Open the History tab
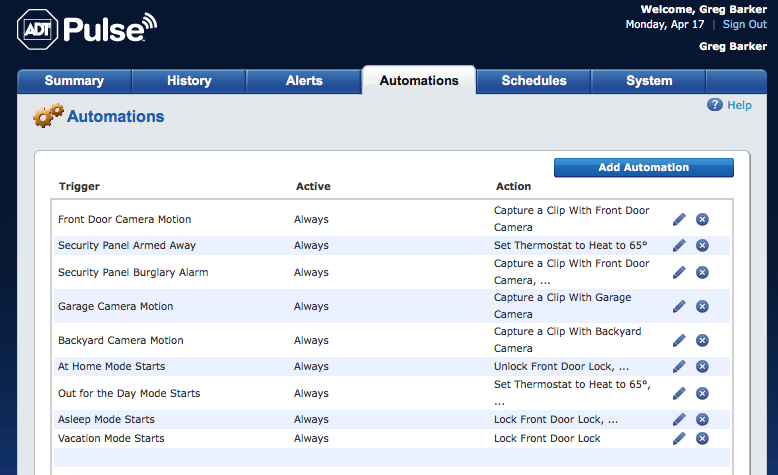 189,81
